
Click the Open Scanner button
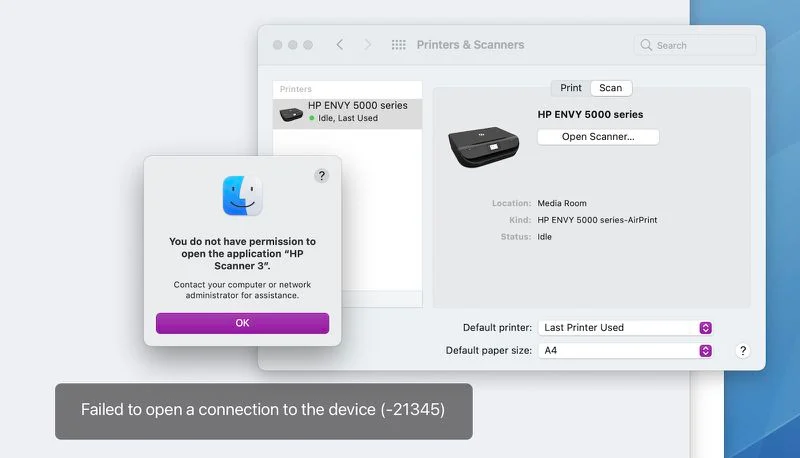coord(598,137)
